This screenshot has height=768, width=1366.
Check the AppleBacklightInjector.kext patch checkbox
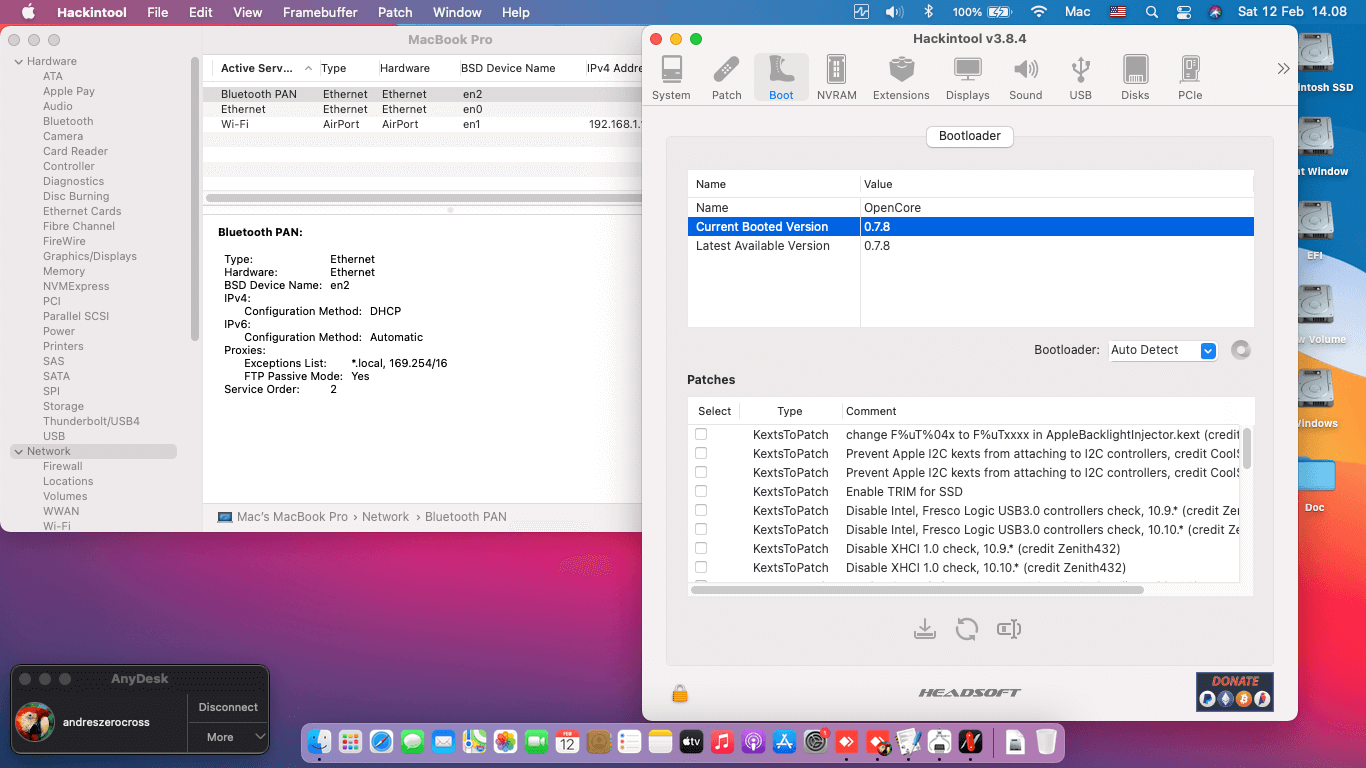click(701, 434)
